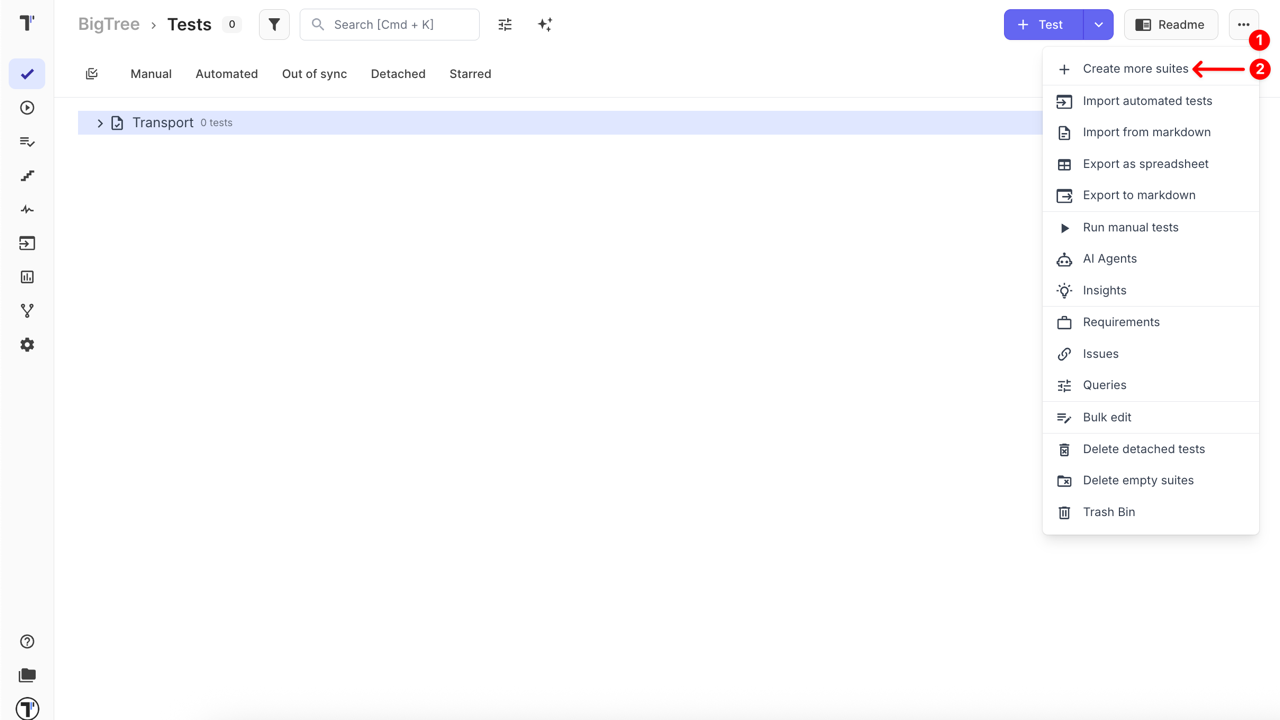Enable the Starred tests filter
Viewport: 1280px width, 720px height.
[x=469, y=73]
